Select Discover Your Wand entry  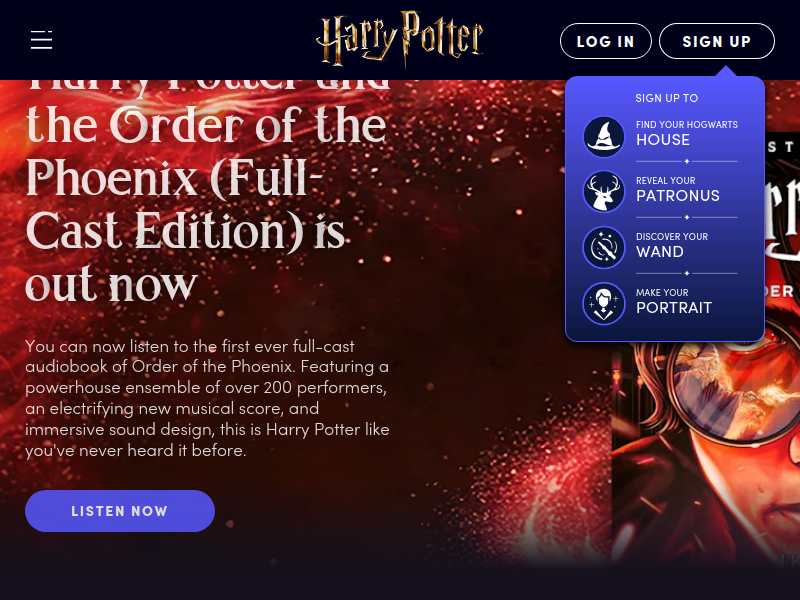click(661, 246)
